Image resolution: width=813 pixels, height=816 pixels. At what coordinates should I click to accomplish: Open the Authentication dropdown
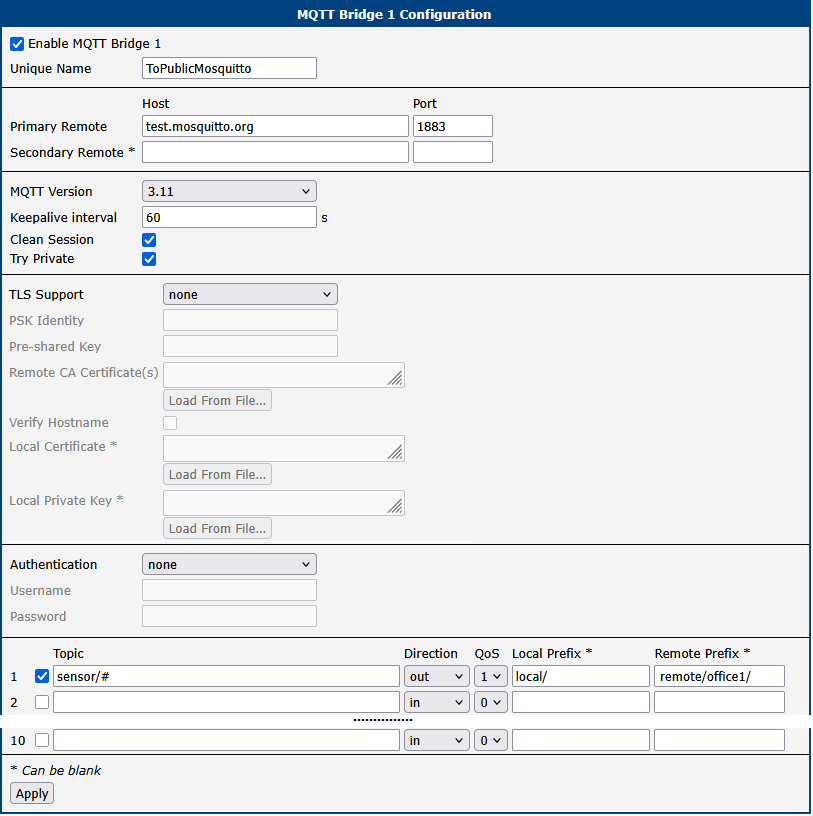point(229,565)
